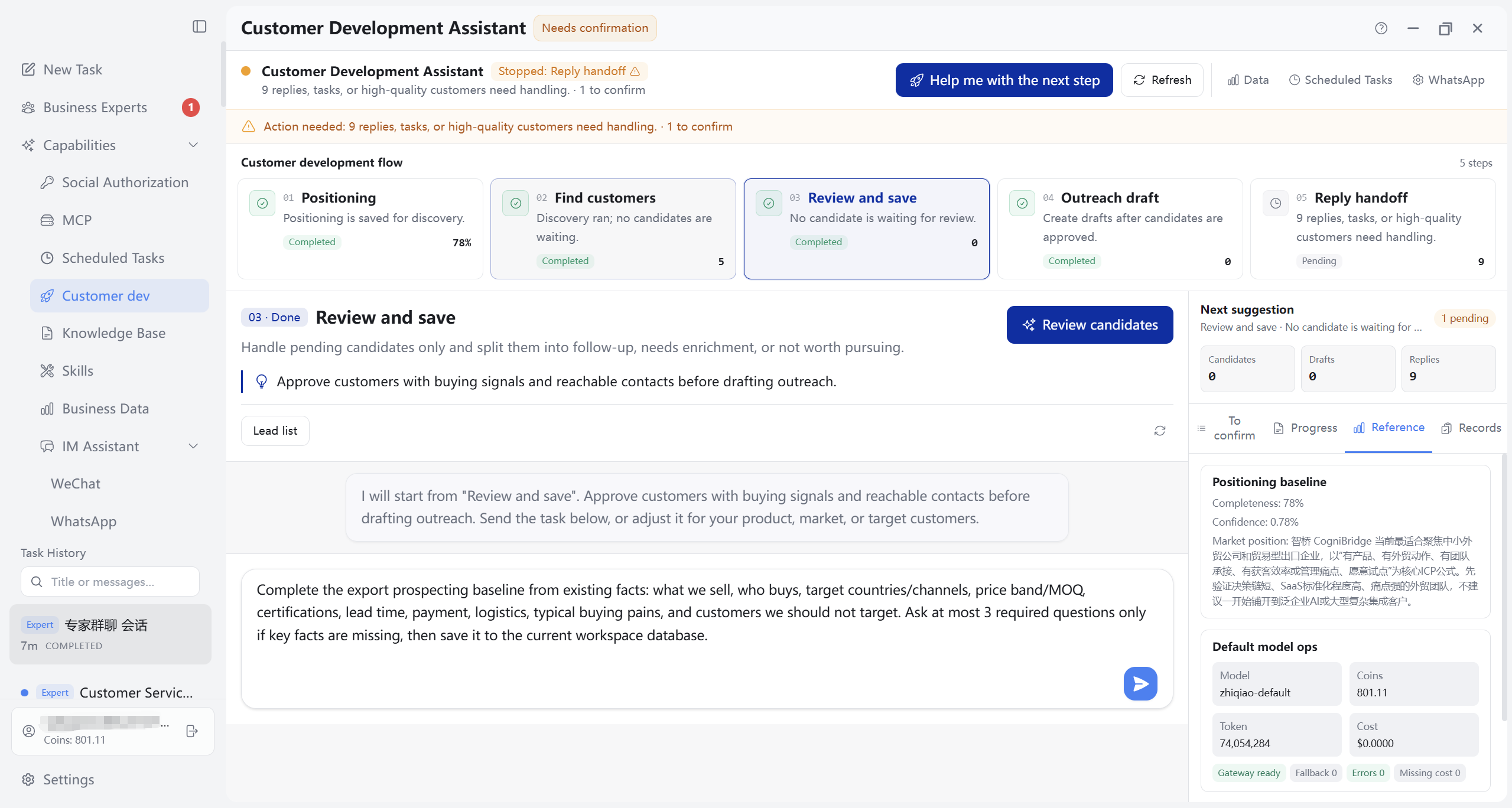Open Knowledge Base in sidebar
The height and width of the screenshot is (808, 1512).
pos(119,333)
